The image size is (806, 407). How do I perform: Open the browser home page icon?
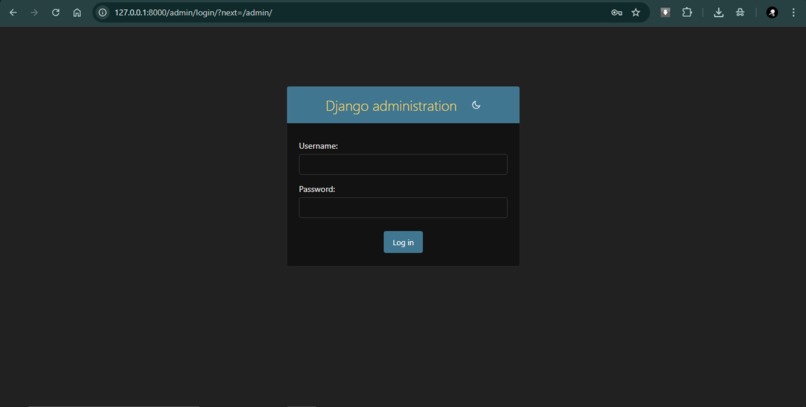tap(77, 12)
